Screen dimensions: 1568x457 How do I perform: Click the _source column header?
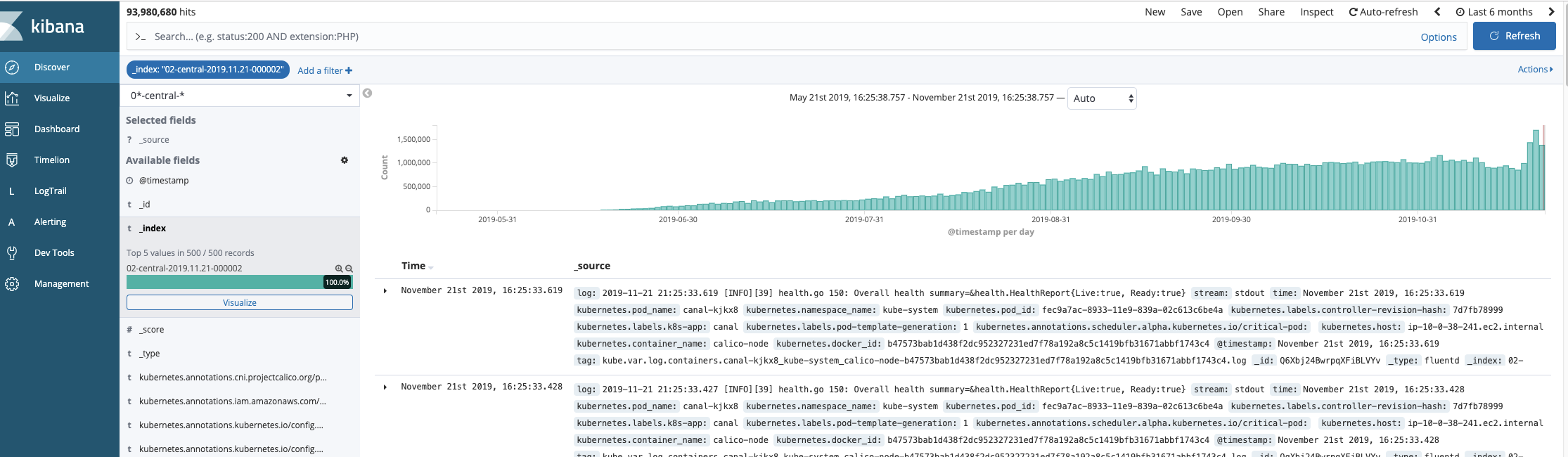click(592, 266)
